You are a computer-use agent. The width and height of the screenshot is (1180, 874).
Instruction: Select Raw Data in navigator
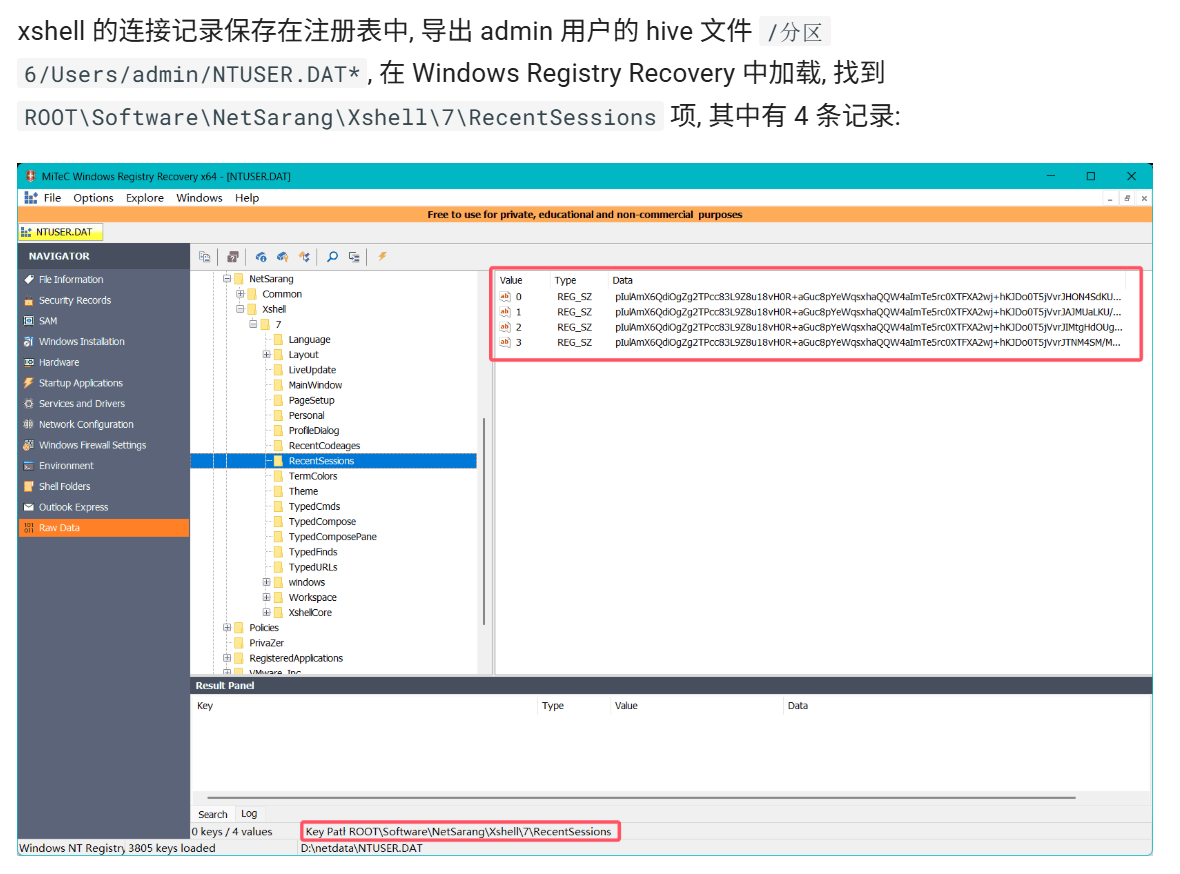[x=104, y=528]
